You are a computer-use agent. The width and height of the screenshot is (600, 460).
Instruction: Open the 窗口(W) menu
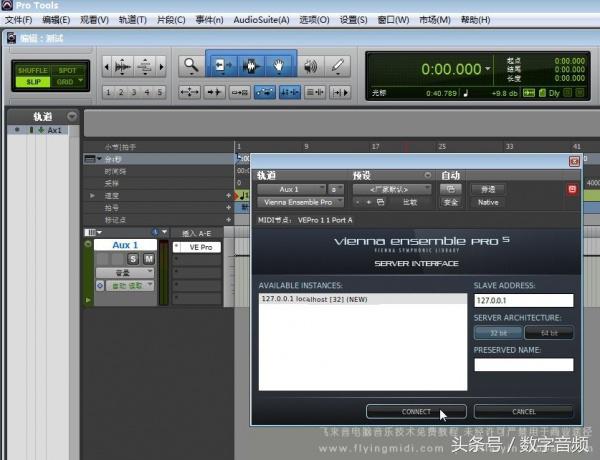393,20
